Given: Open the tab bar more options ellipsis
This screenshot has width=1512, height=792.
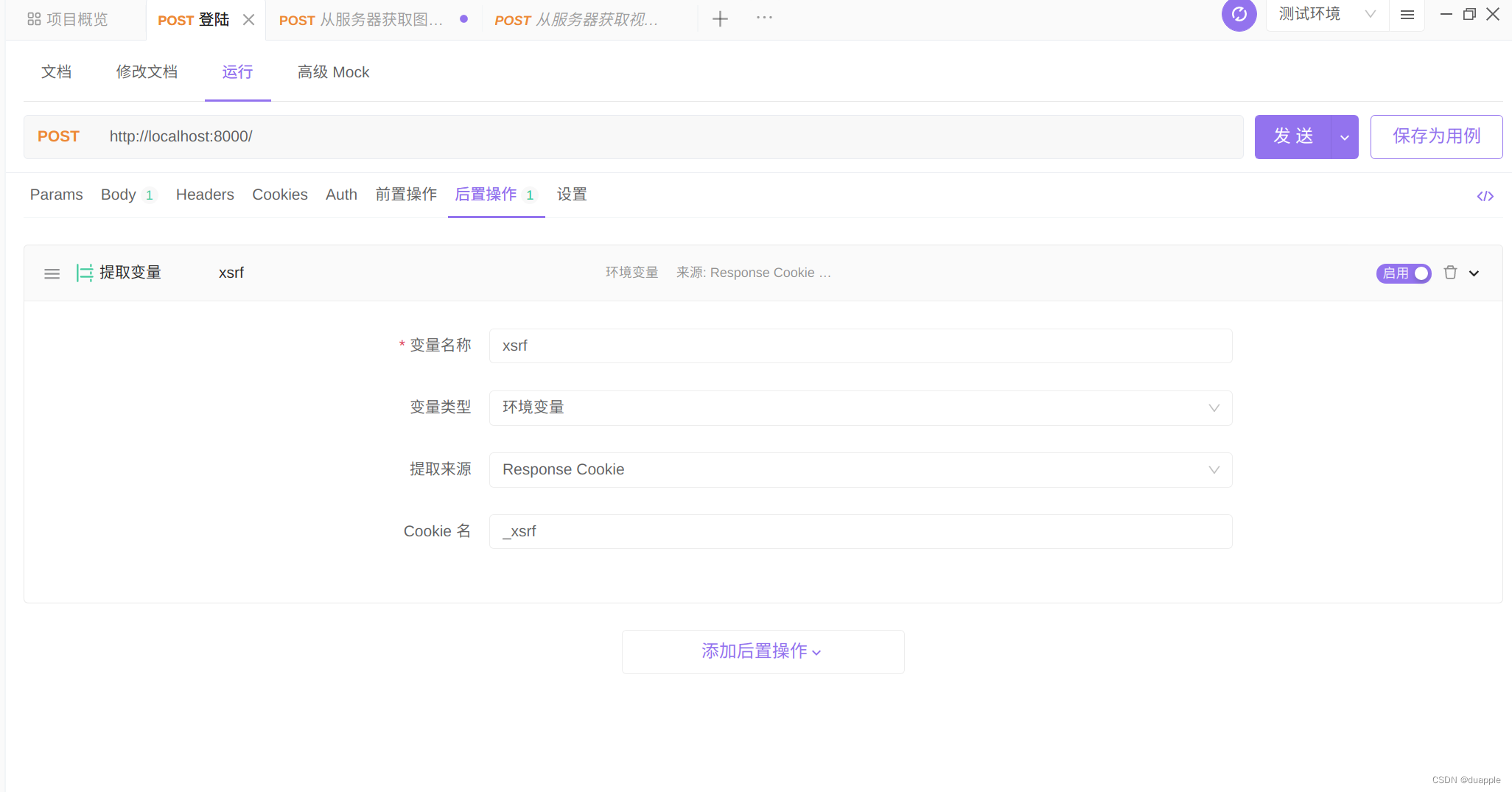Looking at the screenshot, I should 764,18.
